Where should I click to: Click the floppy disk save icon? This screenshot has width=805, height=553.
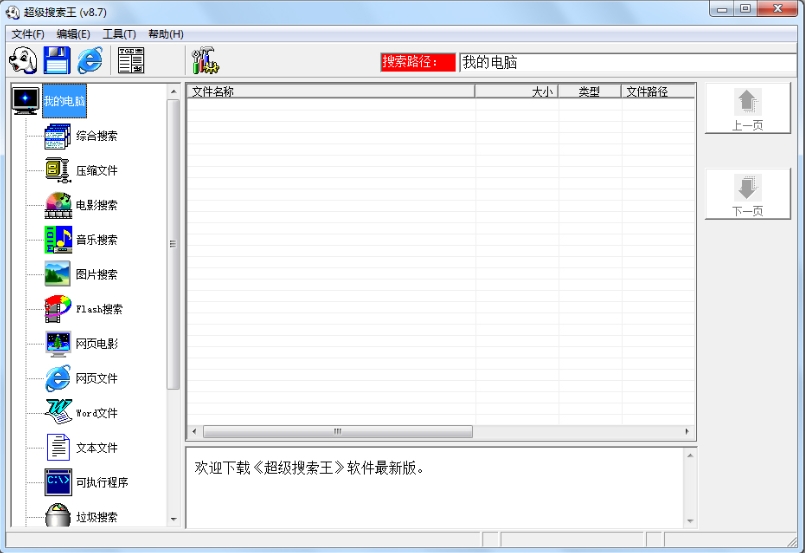57,61
